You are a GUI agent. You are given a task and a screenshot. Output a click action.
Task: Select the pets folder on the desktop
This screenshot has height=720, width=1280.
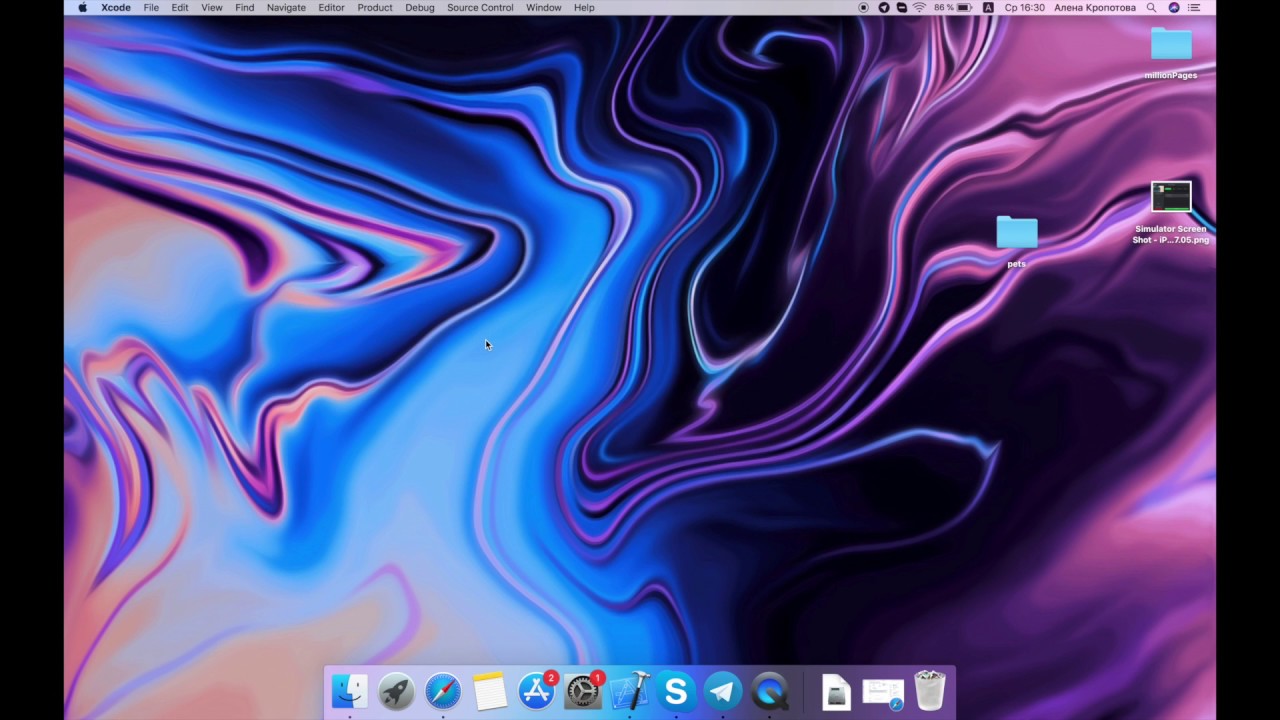coord(1017,234)
